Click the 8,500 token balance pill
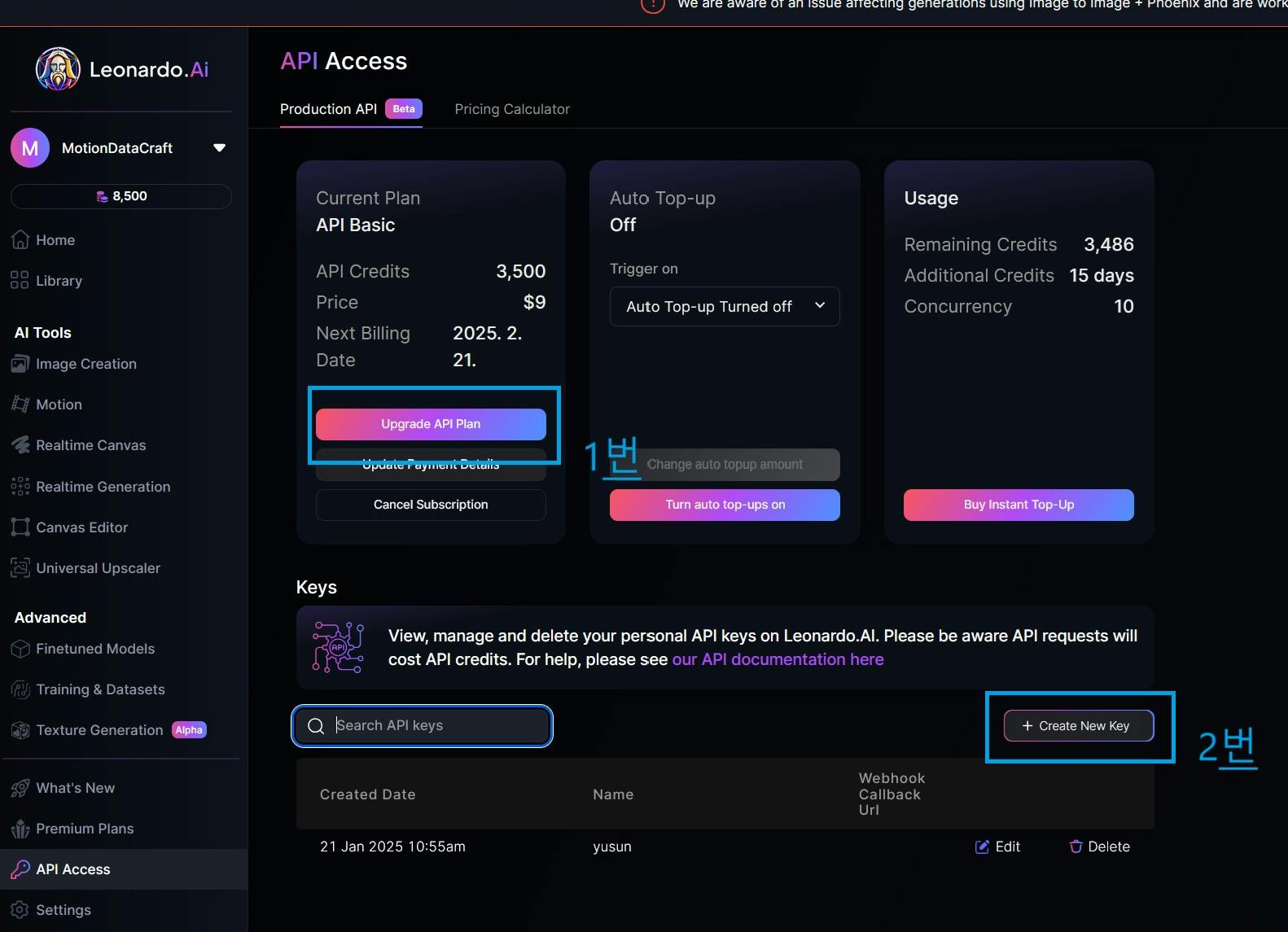The image size is (1288, 932). pos(121,196)
